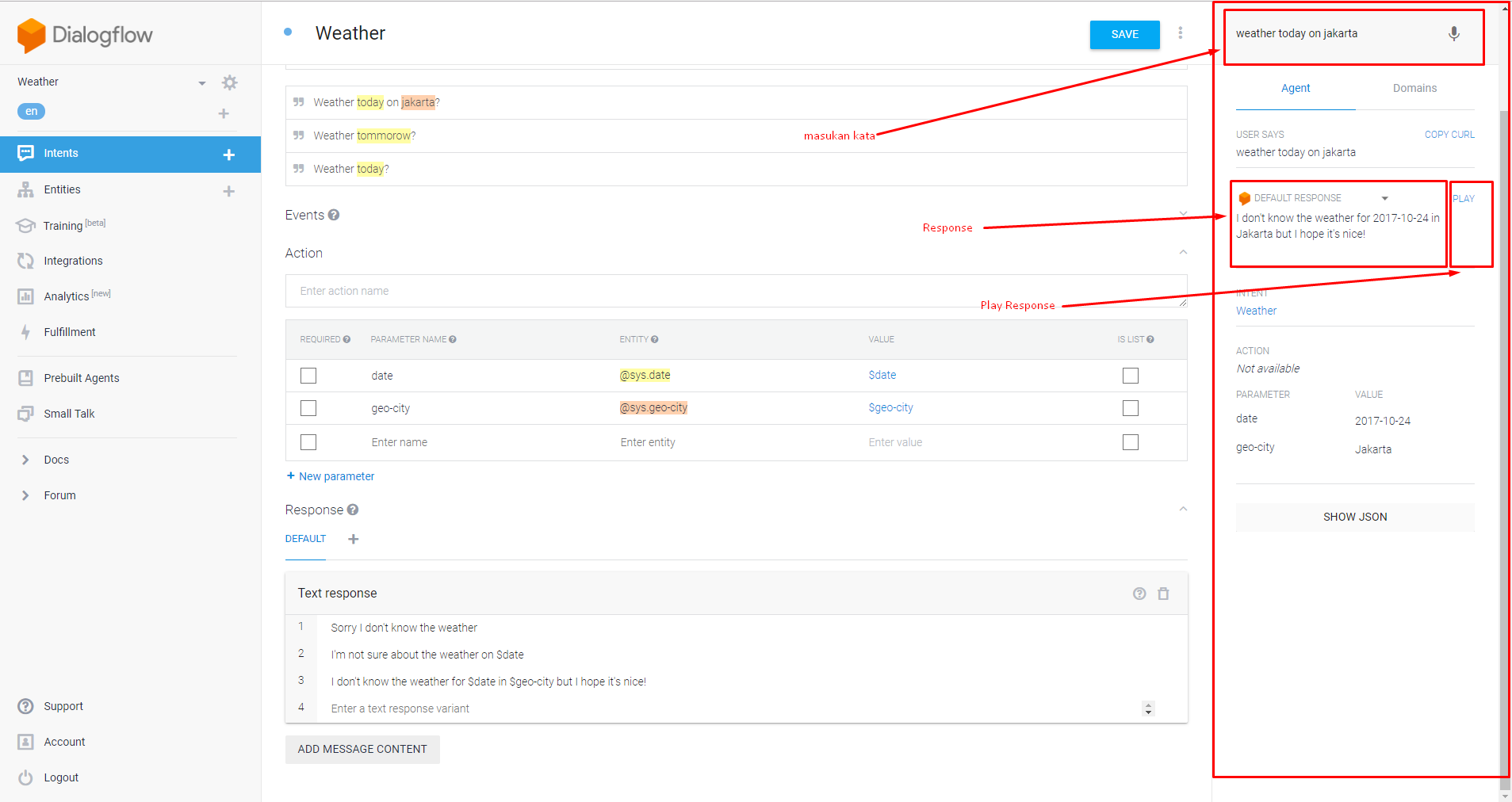
Task: Click stepper arrows on response variant row
Action: (1148, 708)
